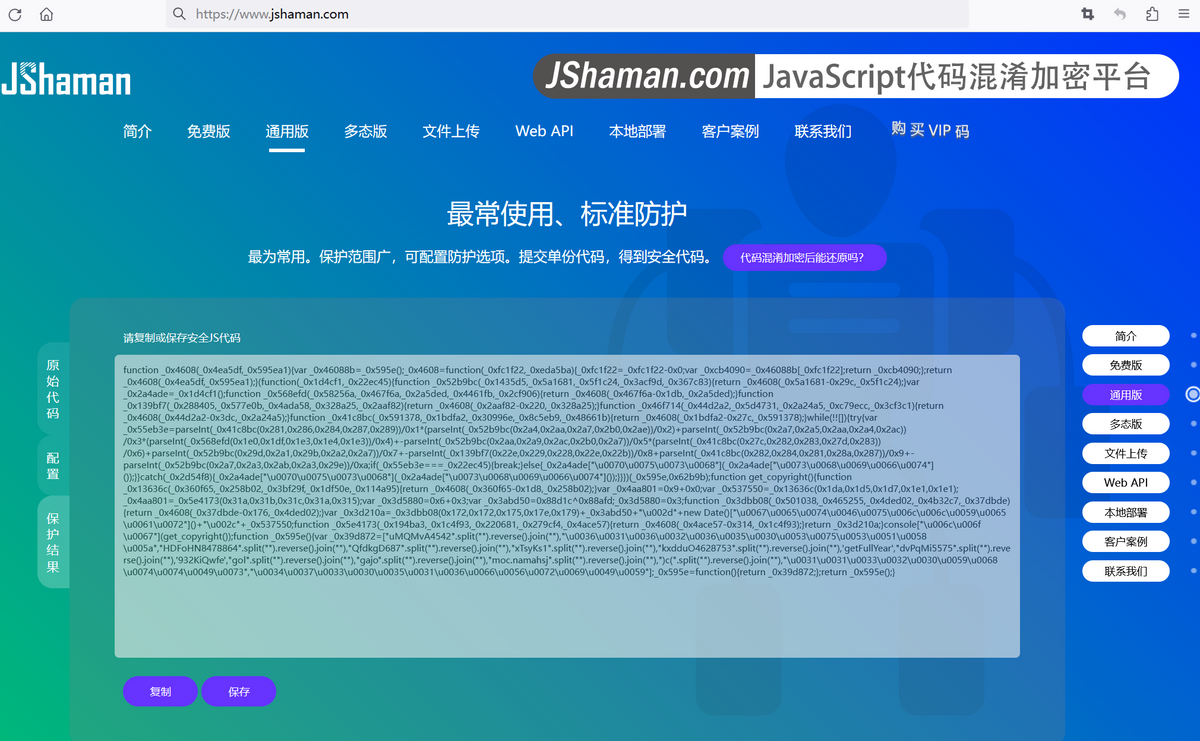
Task: Switch to the 原始代码 side tab
Action: (x=53, y=389)
